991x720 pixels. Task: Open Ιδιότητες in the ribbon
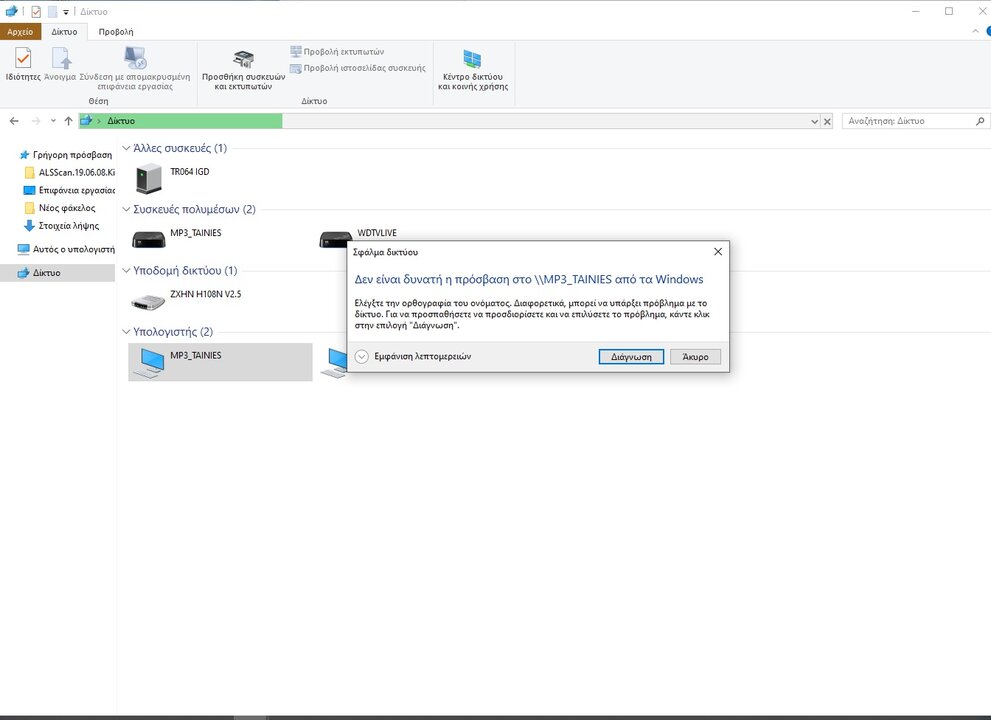[x=23, y=64]
